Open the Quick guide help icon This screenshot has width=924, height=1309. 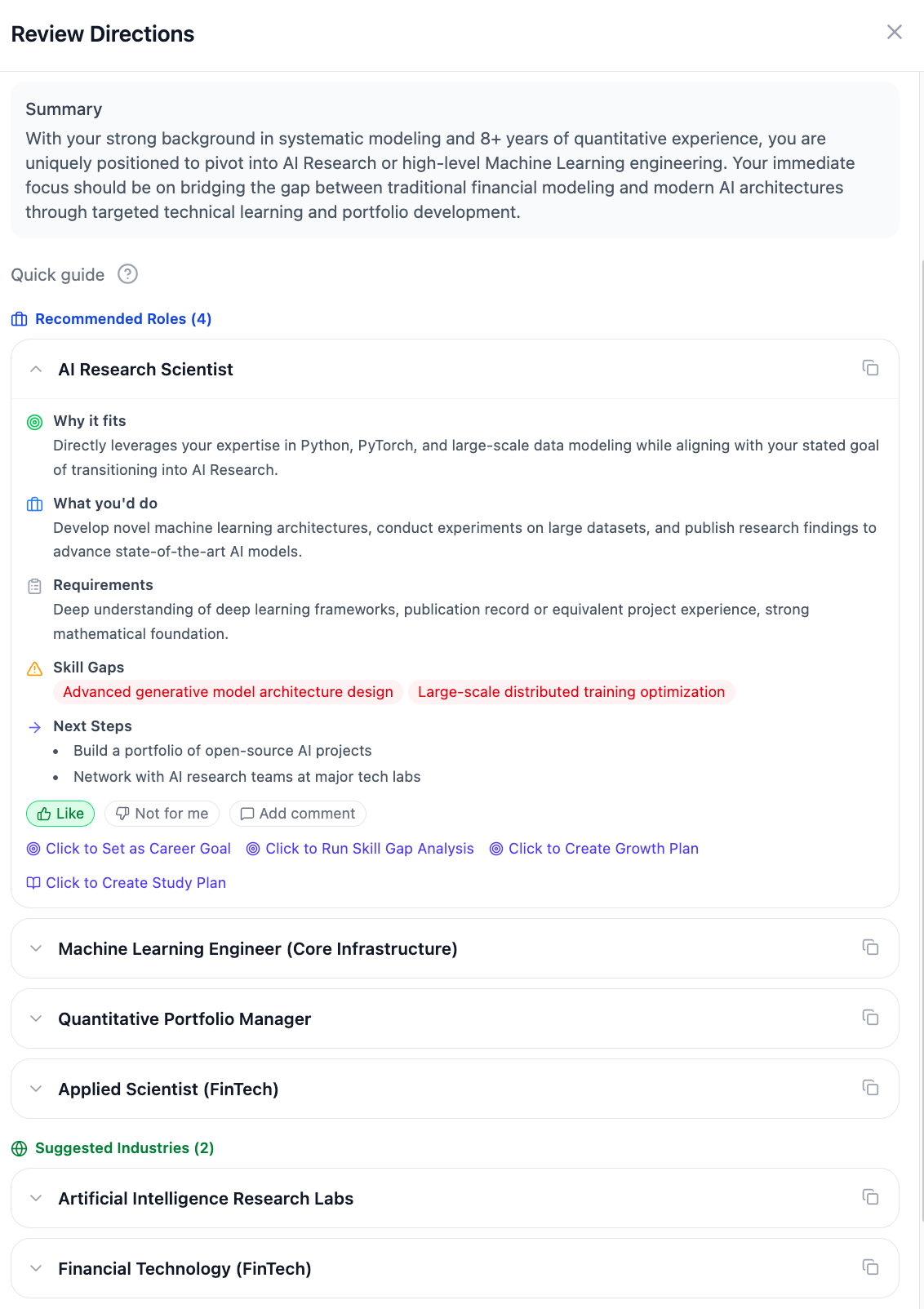pyautogui.click(x=127, y=274)
